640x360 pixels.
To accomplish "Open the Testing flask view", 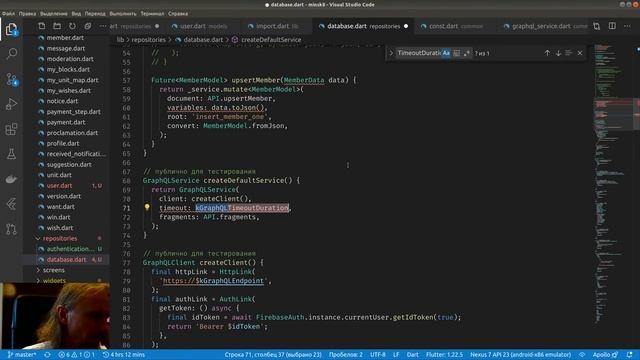I will pyautogui.click(x=11, y=154).
